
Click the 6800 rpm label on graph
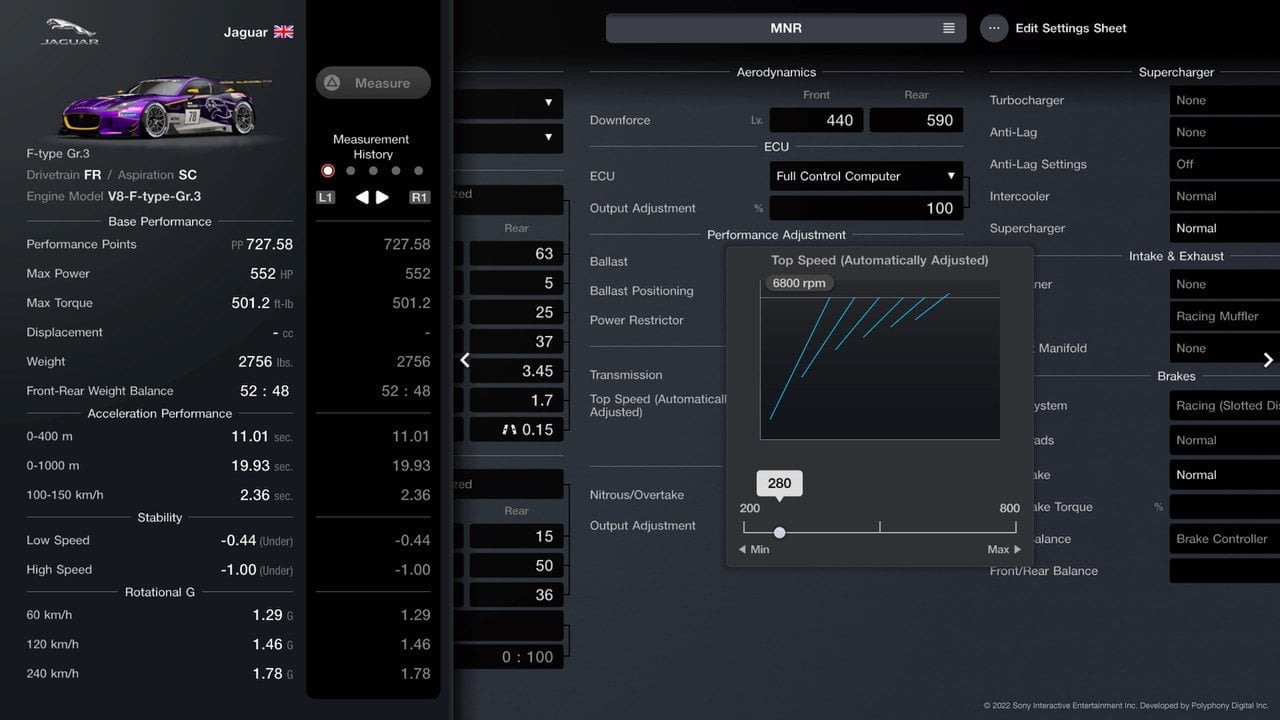click(x=799, y=283)
